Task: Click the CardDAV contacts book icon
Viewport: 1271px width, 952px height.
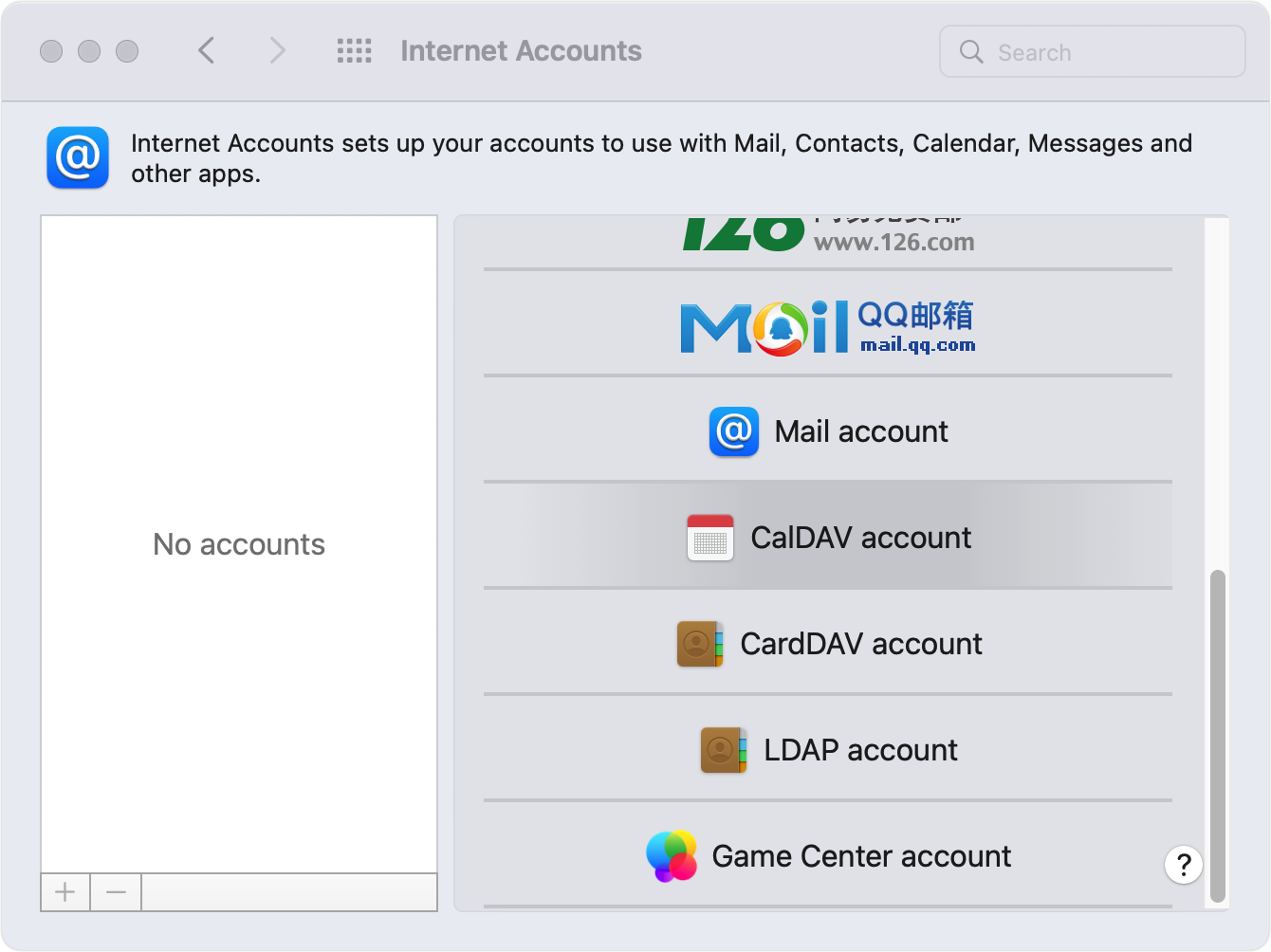Action: point(700,644)
